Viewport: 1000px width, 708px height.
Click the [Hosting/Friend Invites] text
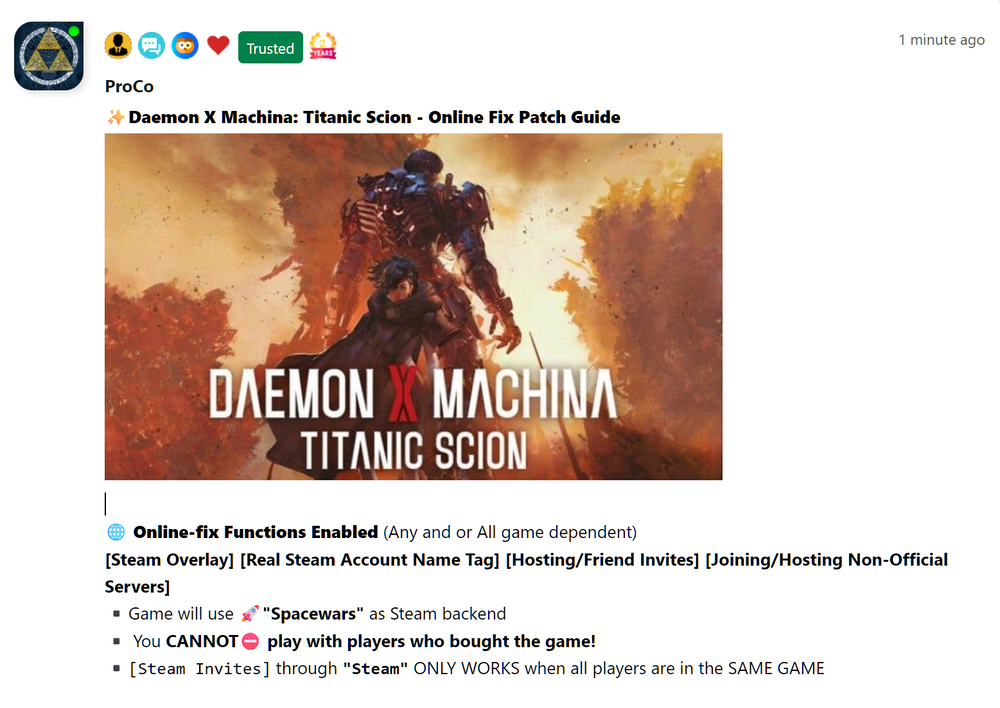pos(602,559)
